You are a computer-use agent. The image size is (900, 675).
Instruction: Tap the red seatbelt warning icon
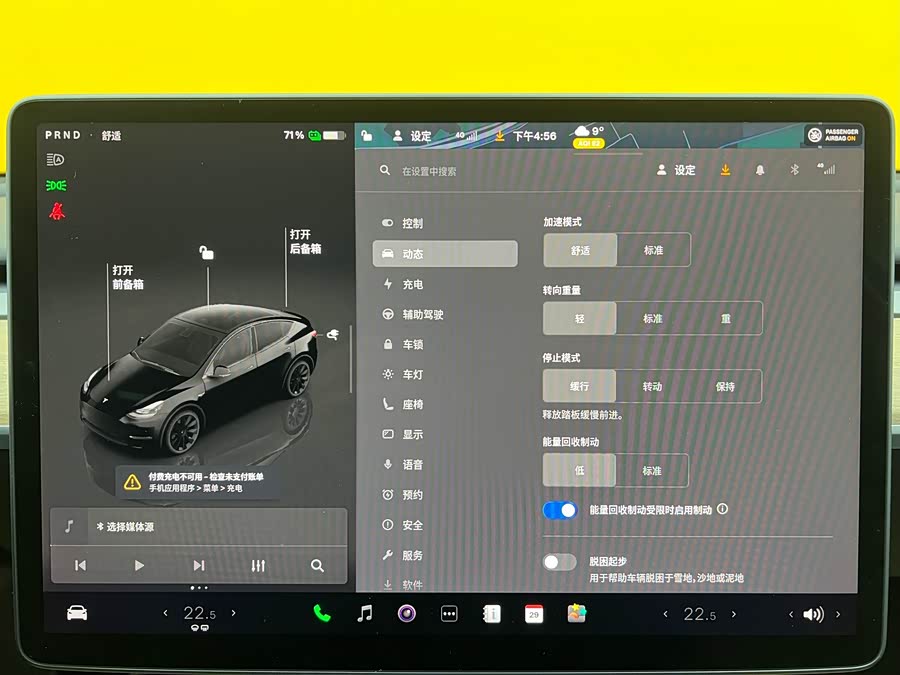point(57,212)
